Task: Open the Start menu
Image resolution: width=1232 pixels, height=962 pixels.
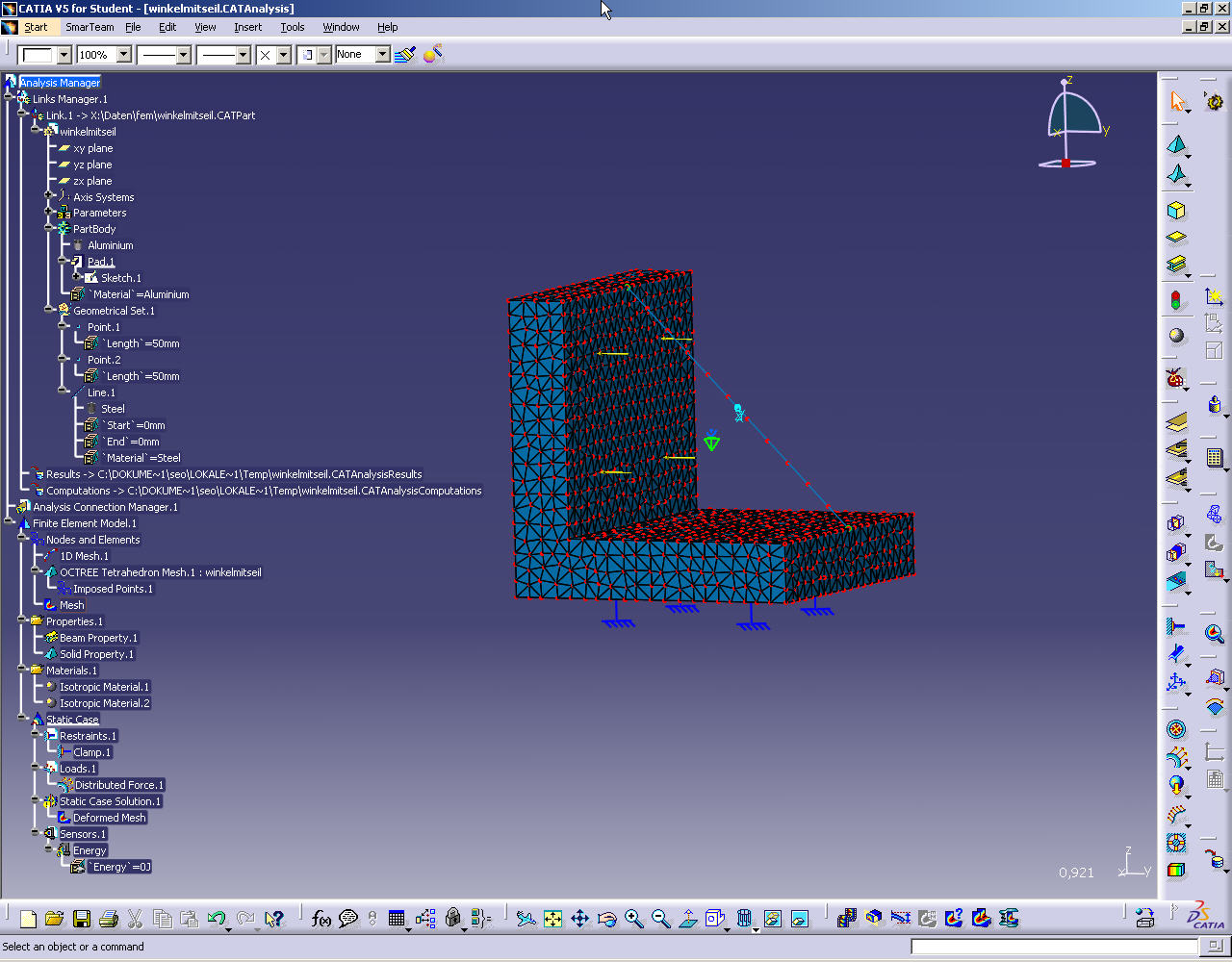Action: (36, 27)
